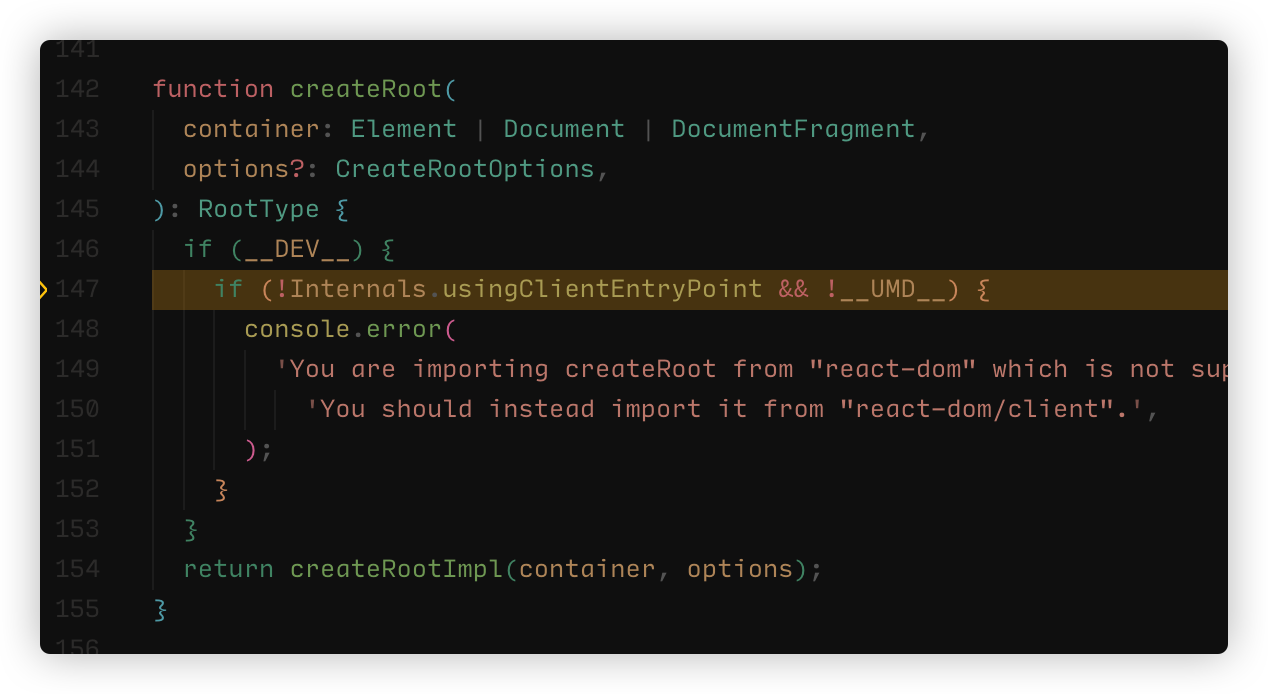
Task: Click the closing brace on line 155
Action: (160, 609)
